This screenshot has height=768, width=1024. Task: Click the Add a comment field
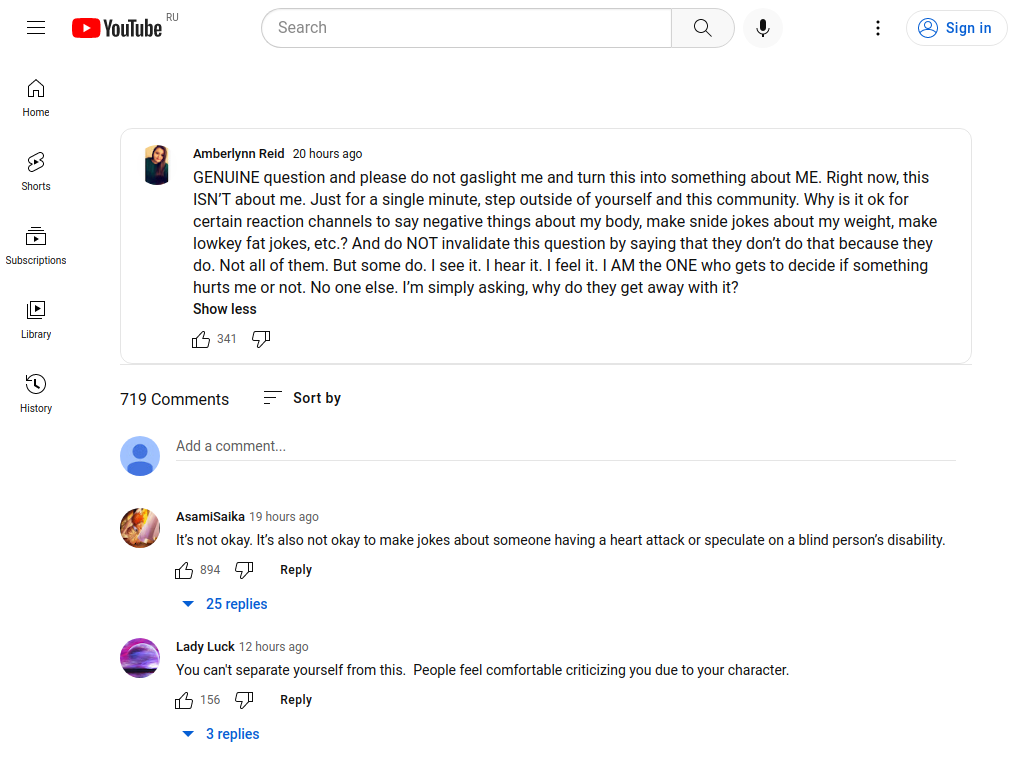tap(566, 447)
